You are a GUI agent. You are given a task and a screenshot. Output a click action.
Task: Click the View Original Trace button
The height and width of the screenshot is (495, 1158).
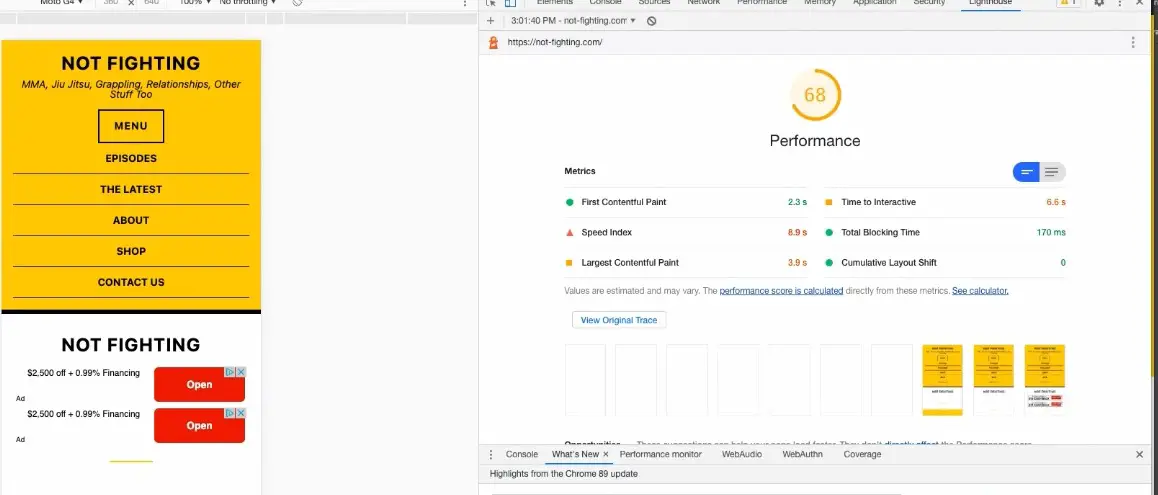click(x=619, y=320)
